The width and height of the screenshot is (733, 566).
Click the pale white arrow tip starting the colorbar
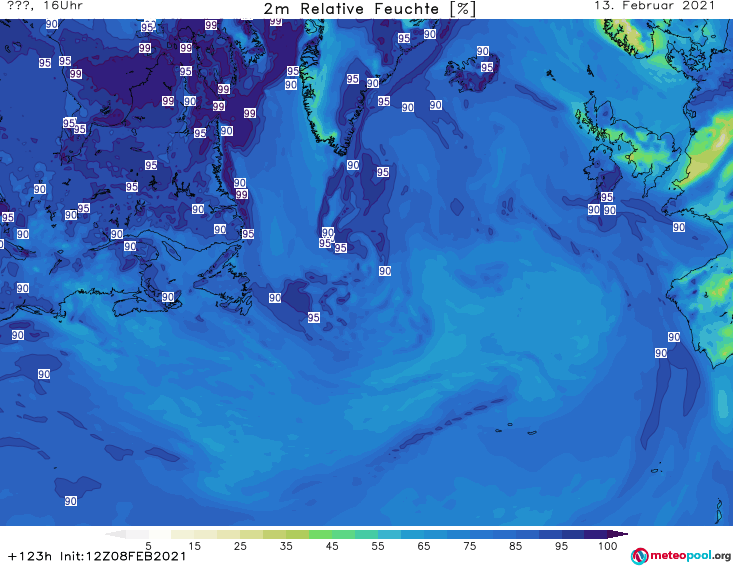115,534
